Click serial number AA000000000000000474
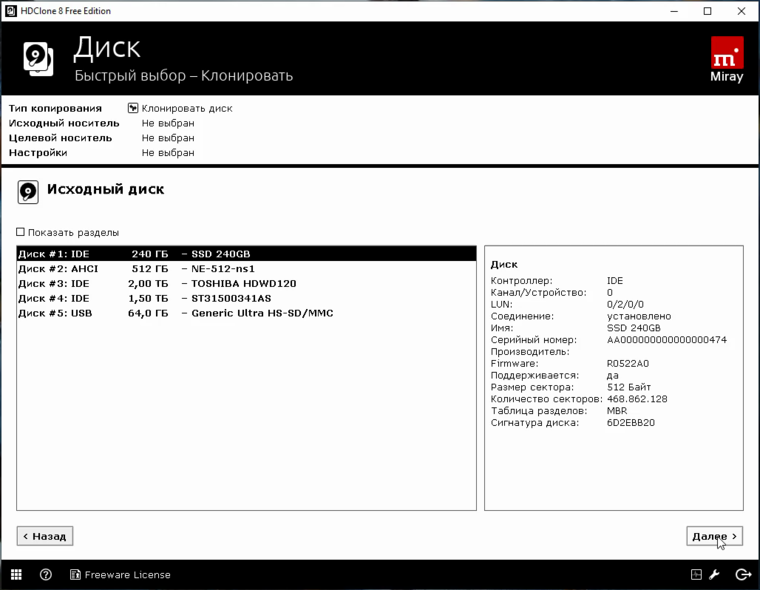The width and height of the screenshot is (760, 590). pos(666,340)
